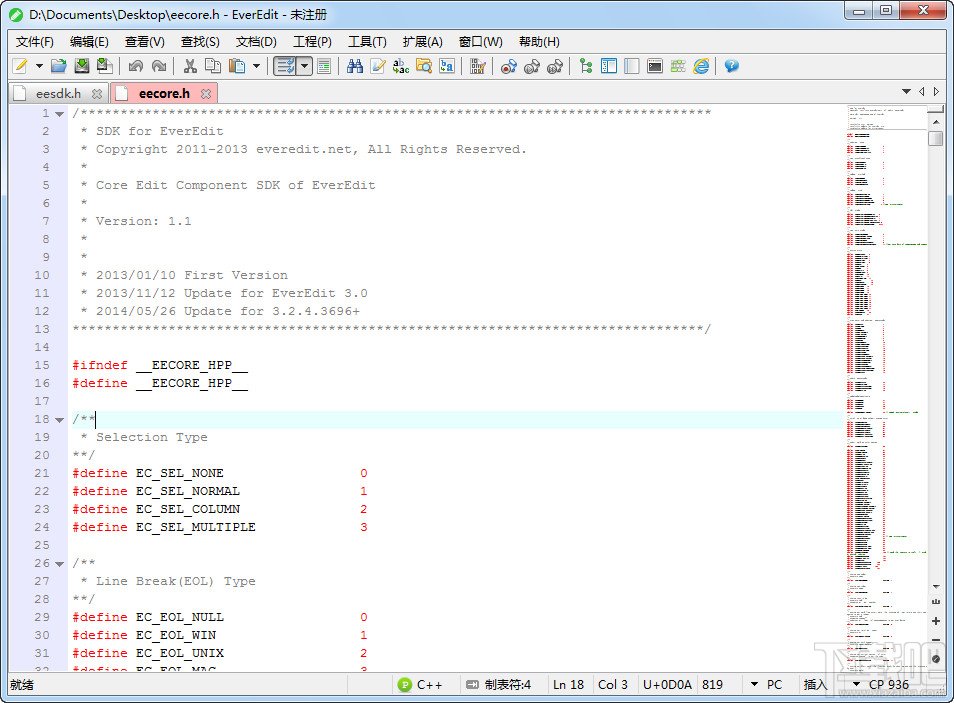Screen dimensions: 954x703
Task: Click the column tools icon
Action: coord(478,66)
